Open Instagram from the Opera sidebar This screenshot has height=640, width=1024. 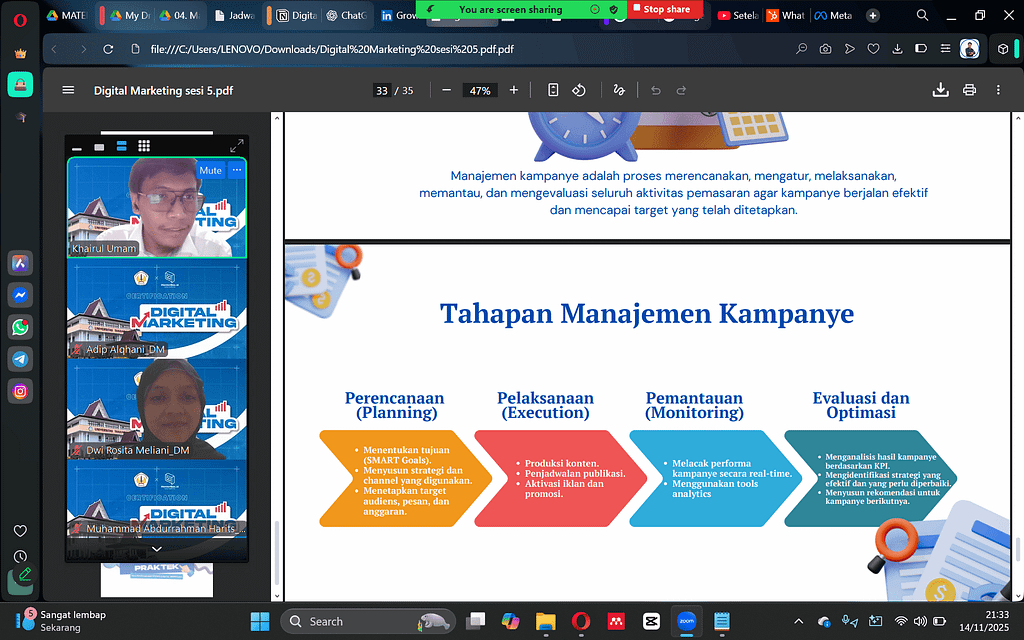coord(20,391)
